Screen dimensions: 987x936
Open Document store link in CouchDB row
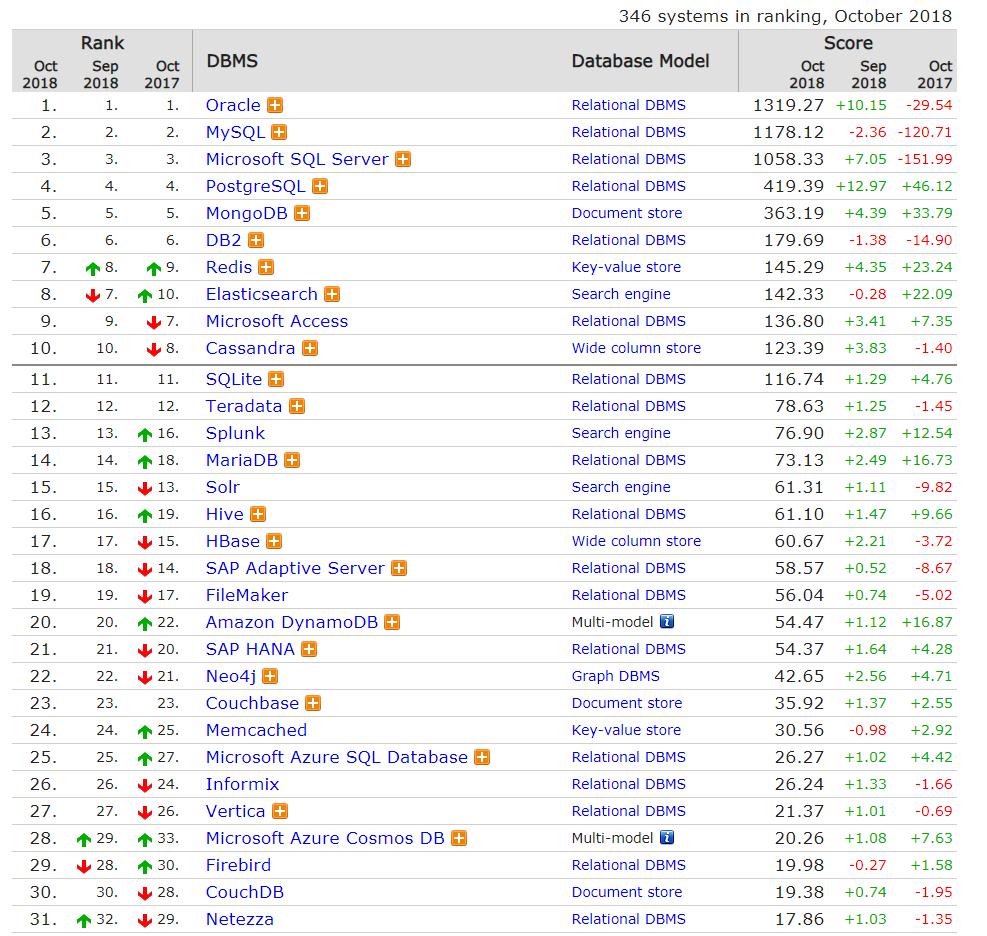tap(627, 893)
